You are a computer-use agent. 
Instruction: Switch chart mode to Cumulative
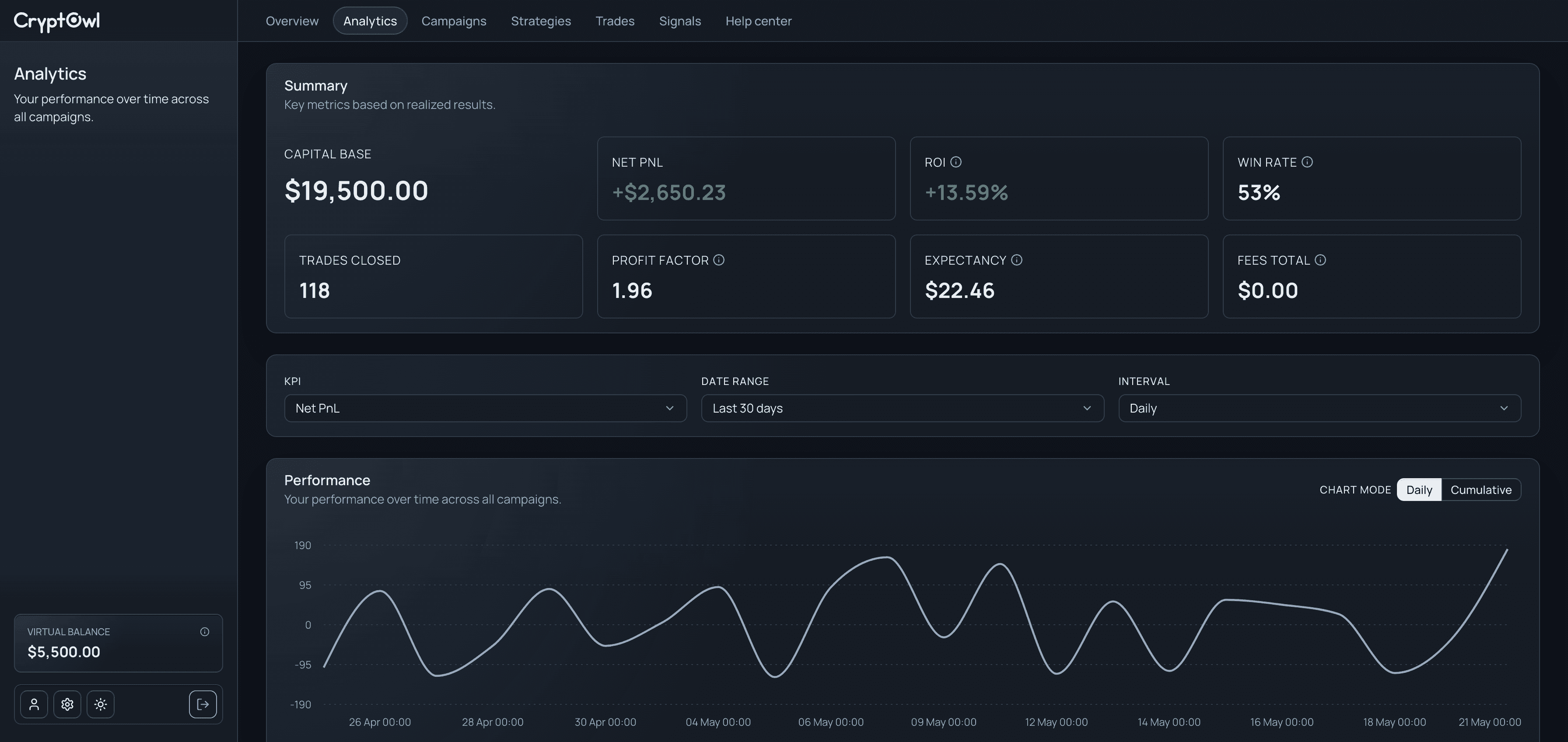coord(1481,490)
